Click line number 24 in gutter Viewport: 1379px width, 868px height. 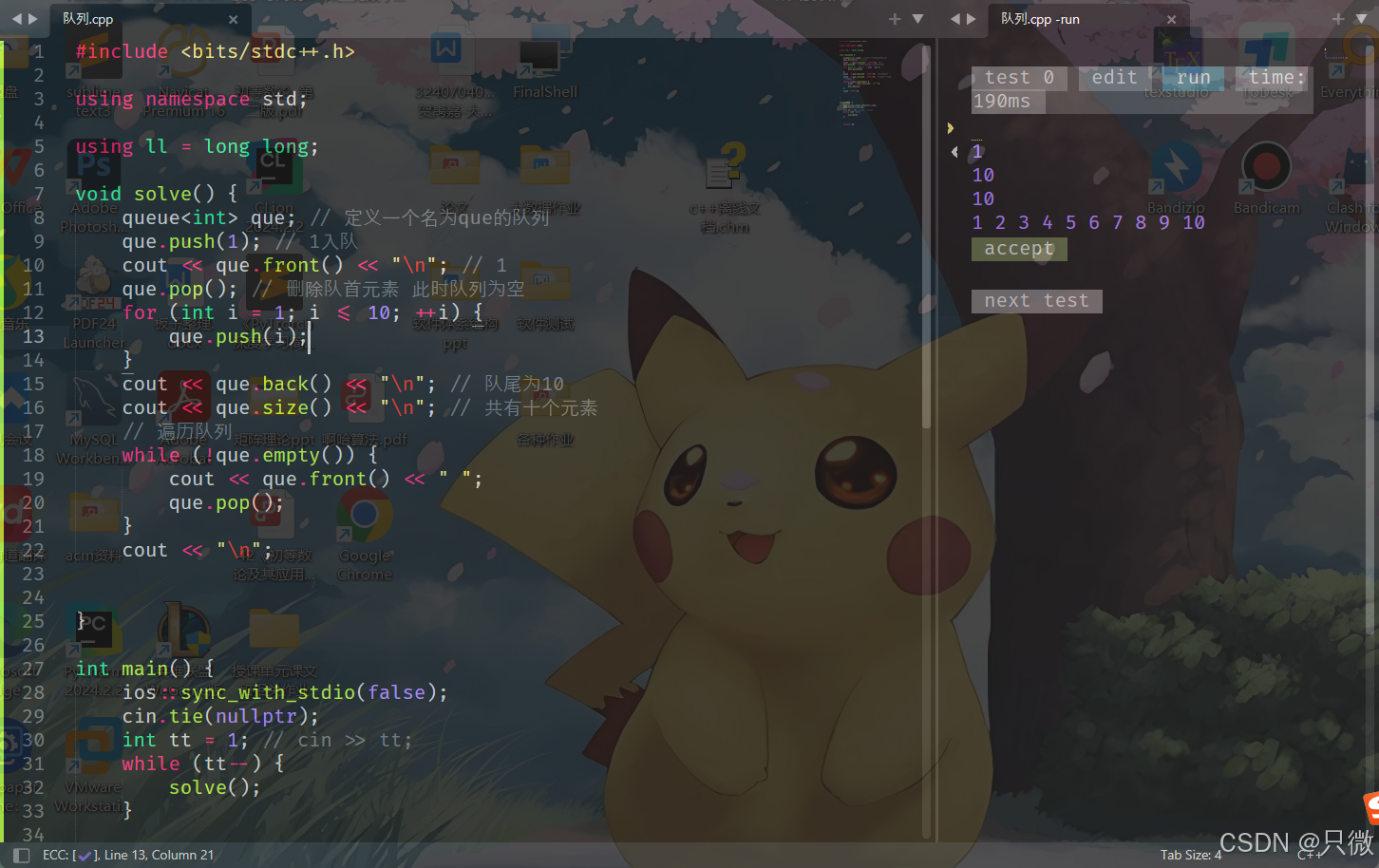[x=33, y=598]
